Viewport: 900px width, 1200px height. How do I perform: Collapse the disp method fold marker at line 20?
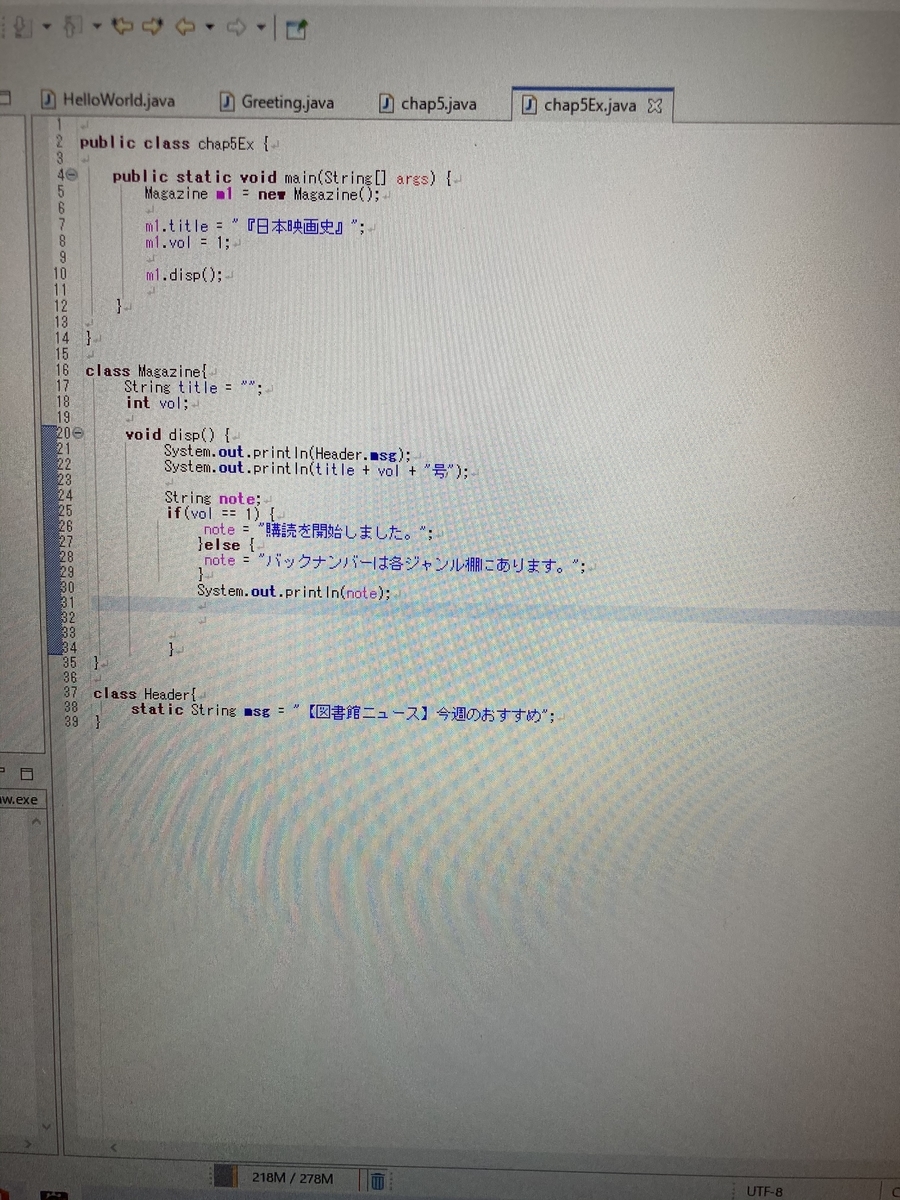(76, 434)
